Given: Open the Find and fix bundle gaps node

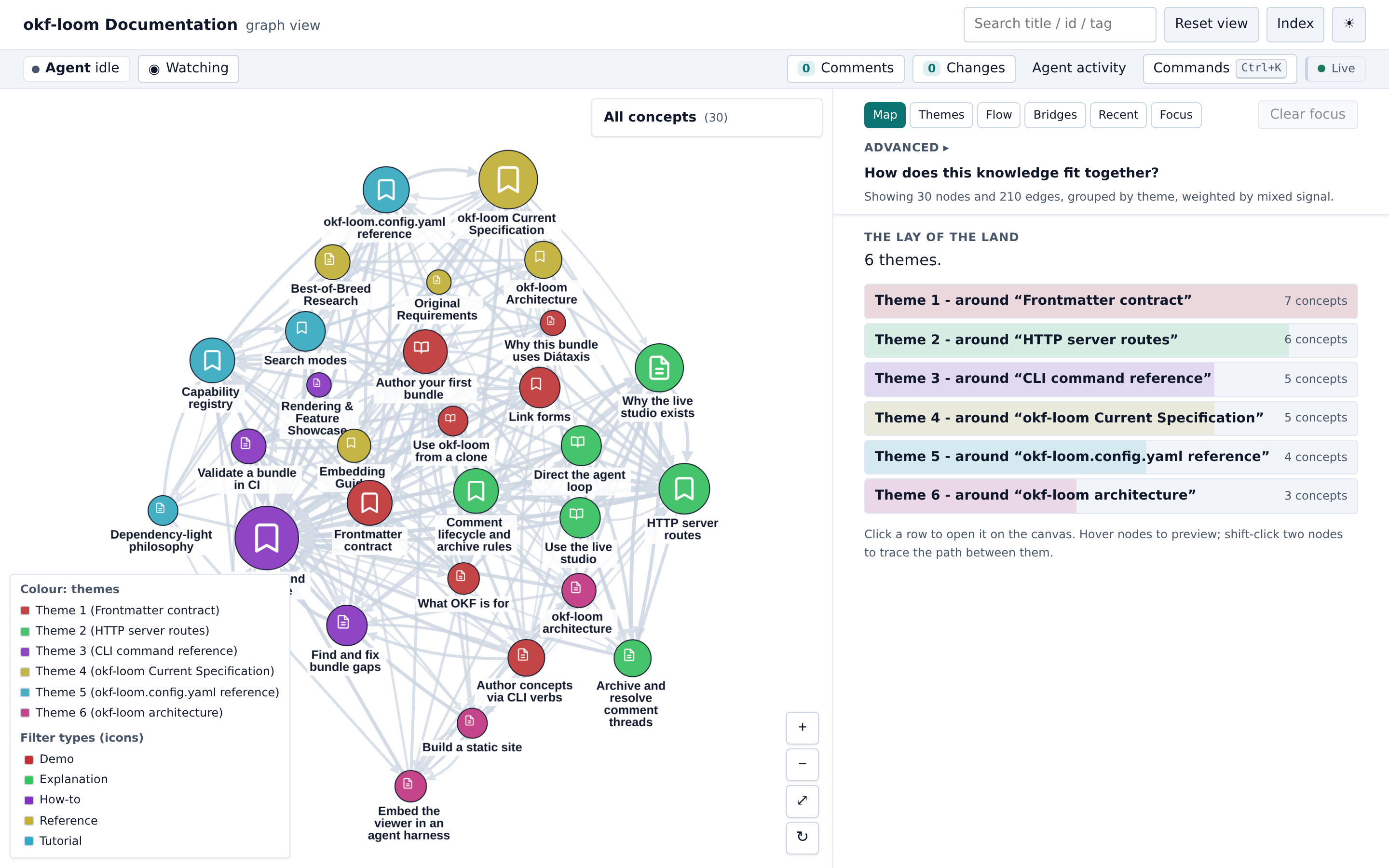Looking at the screenshot, I should 346,625.
